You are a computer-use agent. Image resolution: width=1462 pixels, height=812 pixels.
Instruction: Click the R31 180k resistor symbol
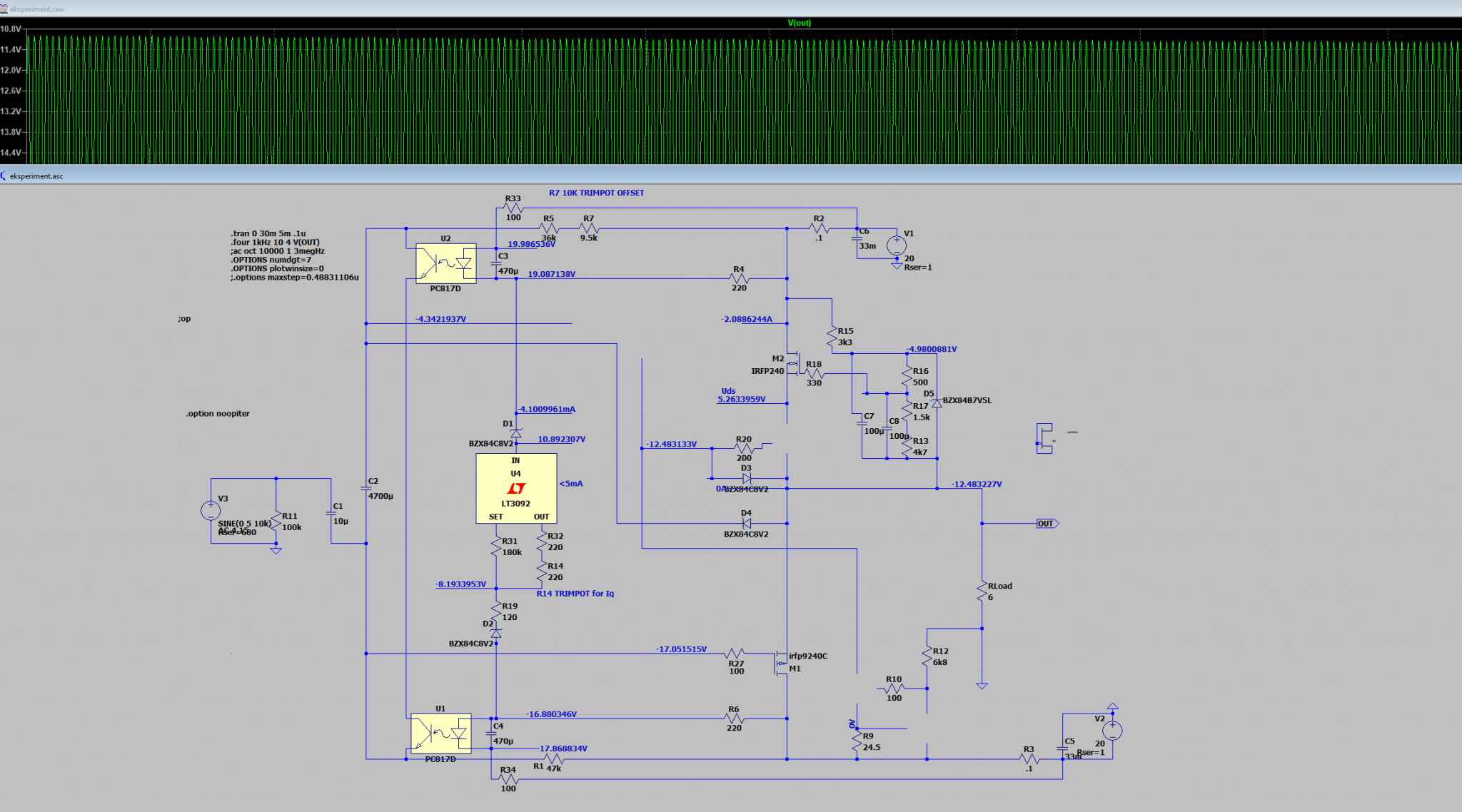tap(496, 547)
